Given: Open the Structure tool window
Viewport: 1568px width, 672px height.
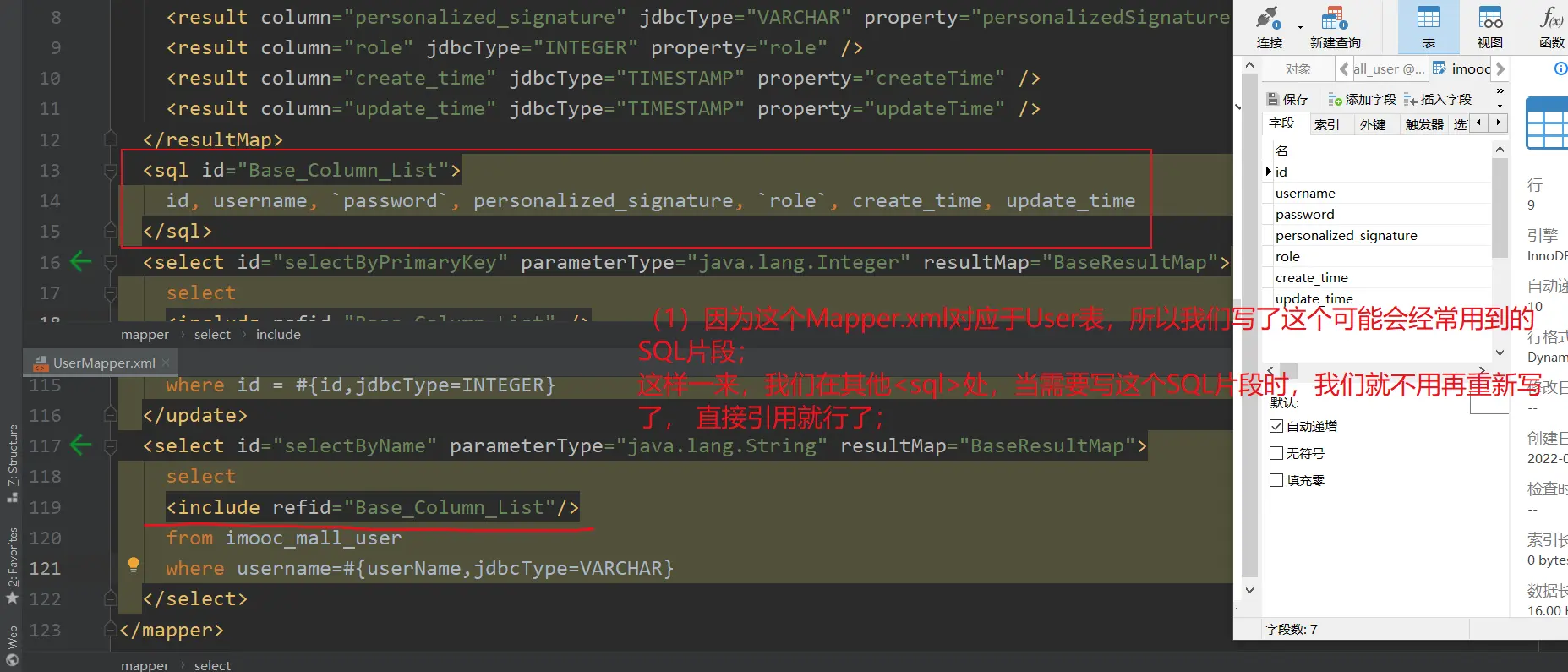Looking at the screenshot, I should [12, 463].
